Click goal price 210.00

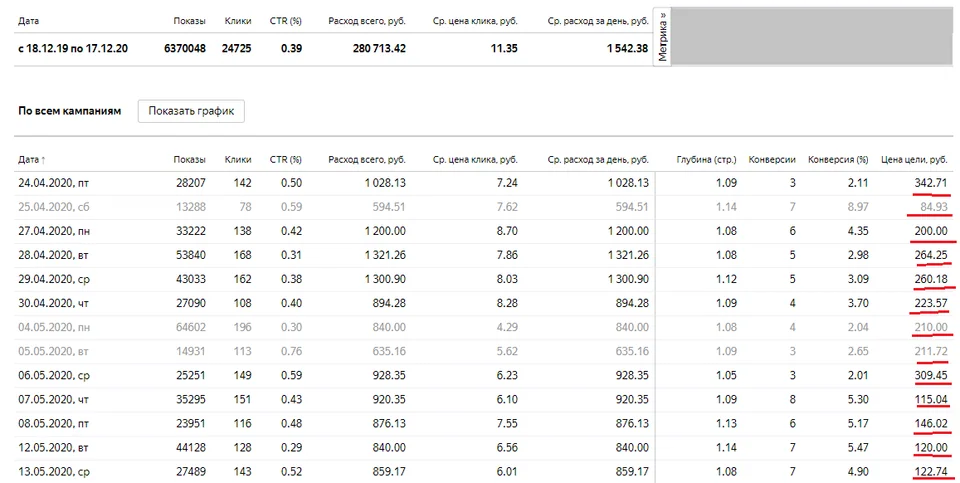pyautogui.click(x=931, y=328)
